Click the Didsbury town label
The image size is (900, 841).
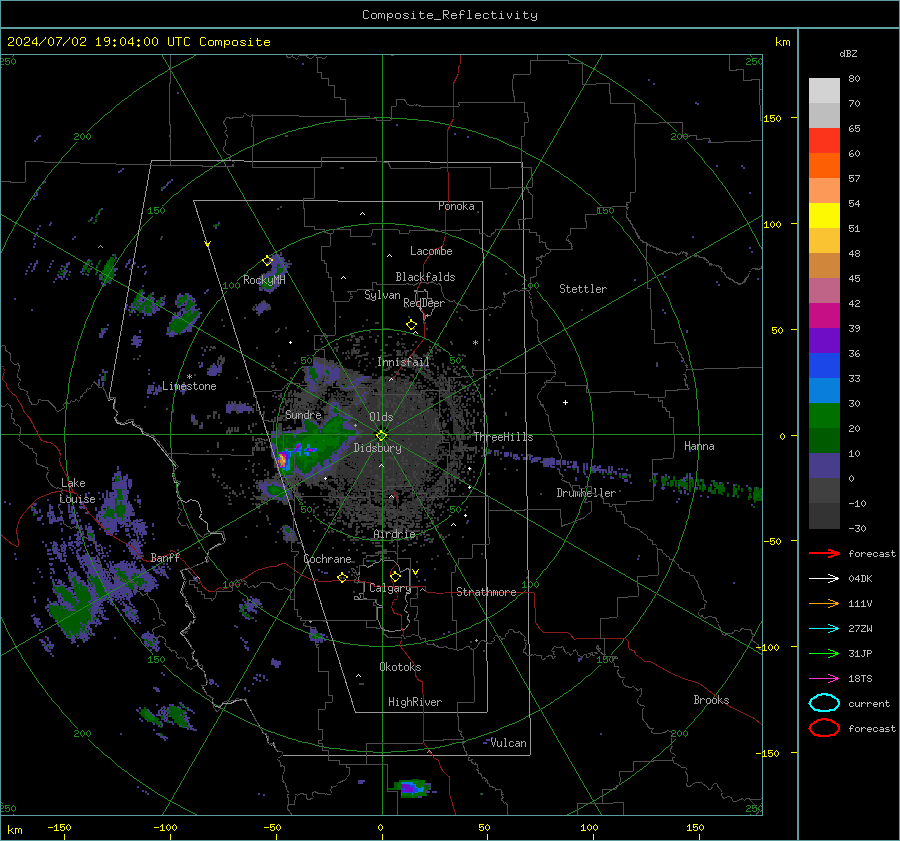377,448
